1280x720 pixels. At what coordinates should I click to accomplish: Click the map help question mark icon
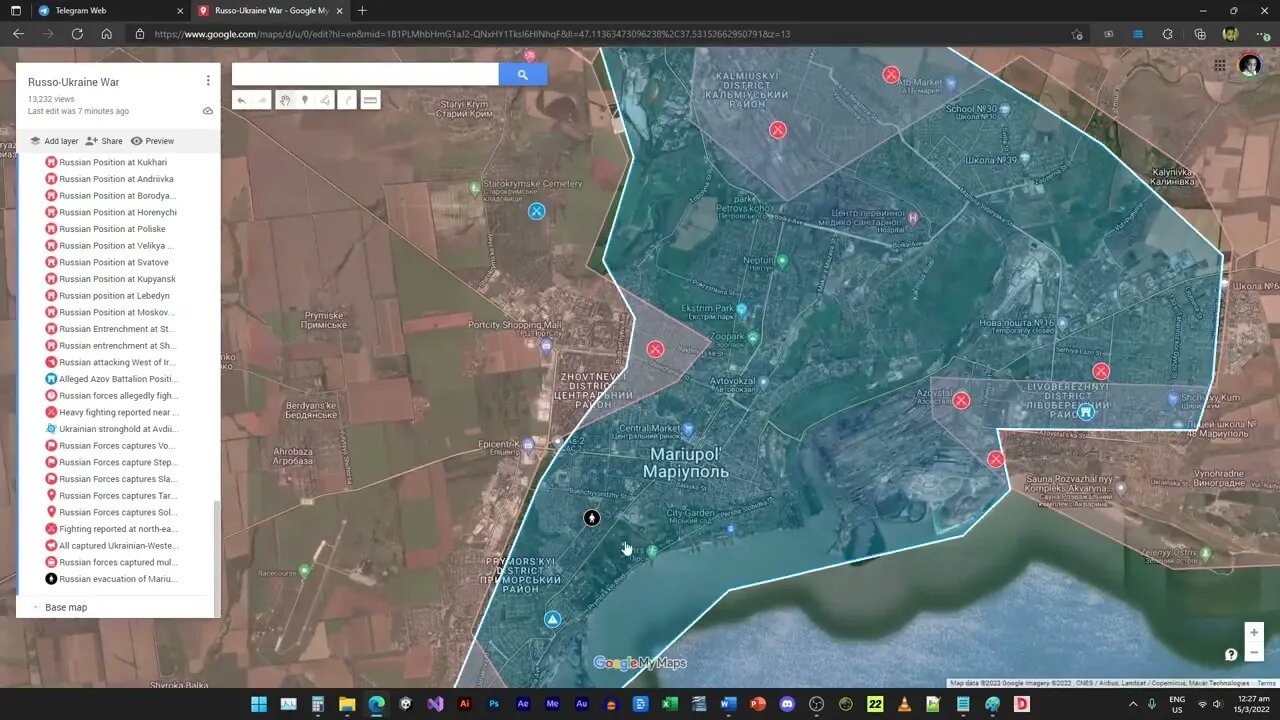(x=1231, y=654)
